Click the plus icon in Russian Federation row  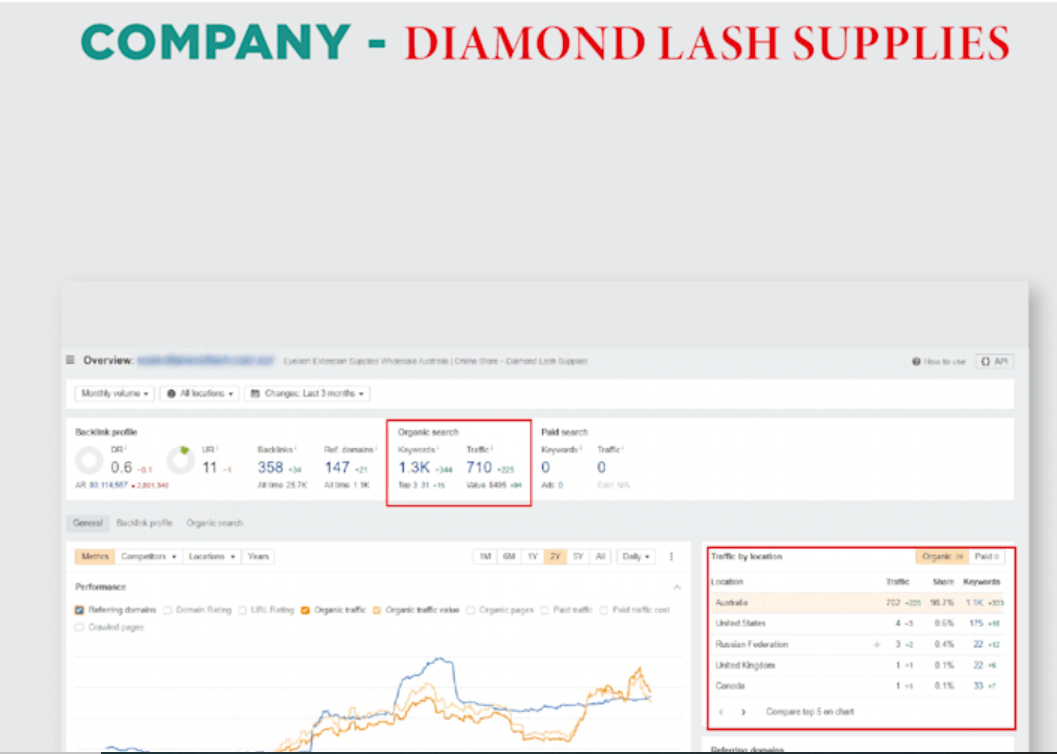click(877, 645)
